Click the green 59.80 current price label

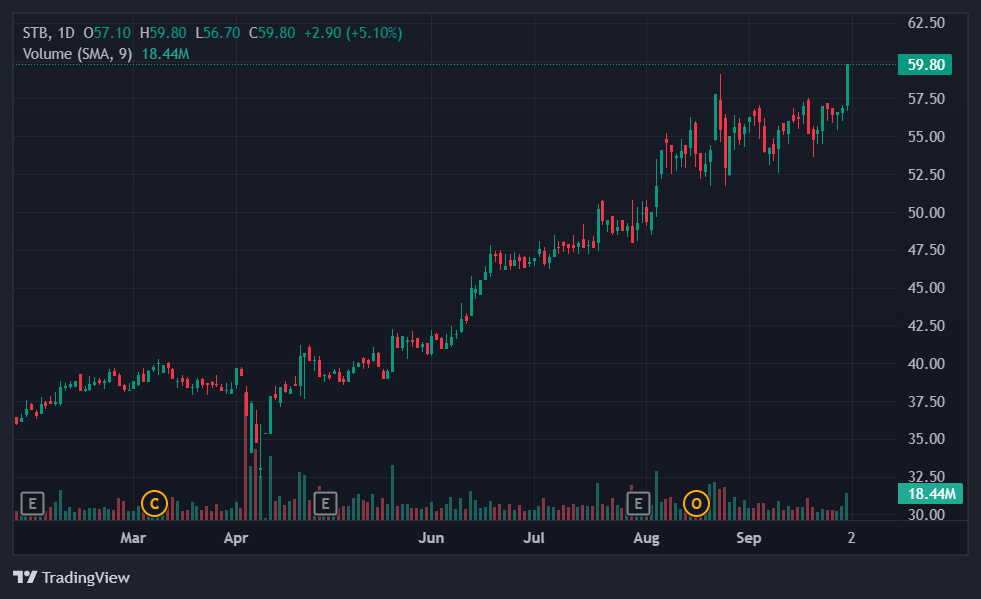925,65
